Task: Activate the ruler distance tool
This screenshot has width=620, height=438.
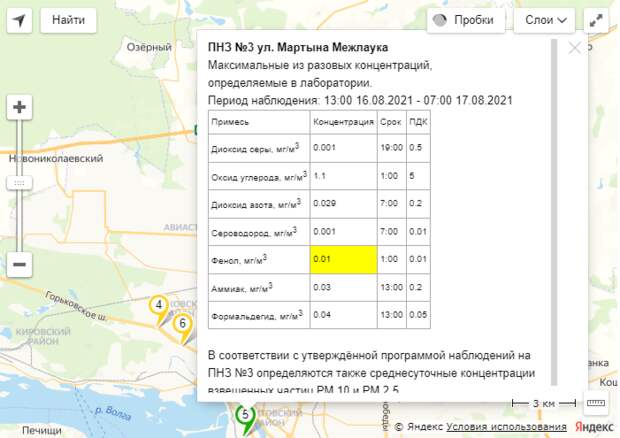Action: (x=596, y=402)
